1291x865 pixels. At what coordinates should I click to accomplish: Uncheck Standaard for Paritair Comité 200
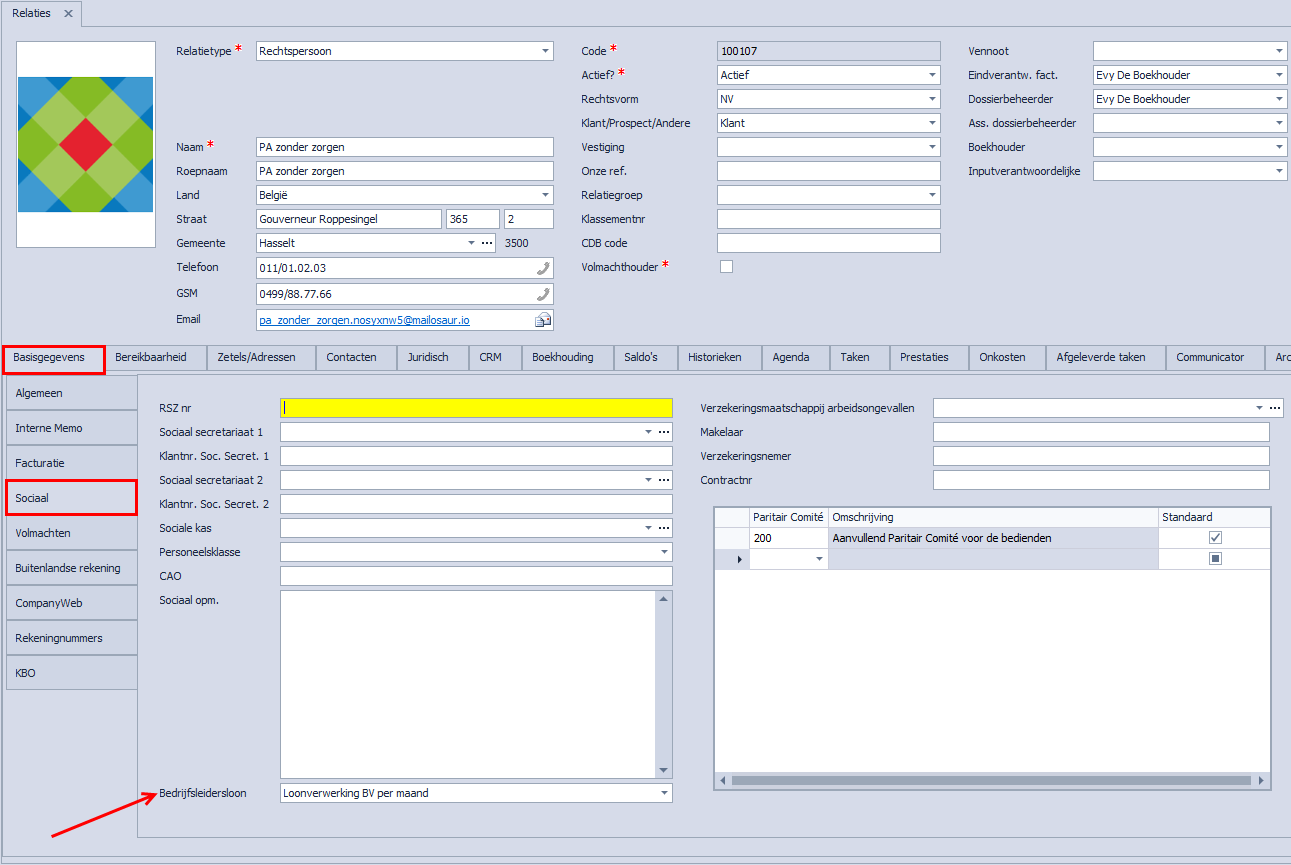pos(1215,538)
